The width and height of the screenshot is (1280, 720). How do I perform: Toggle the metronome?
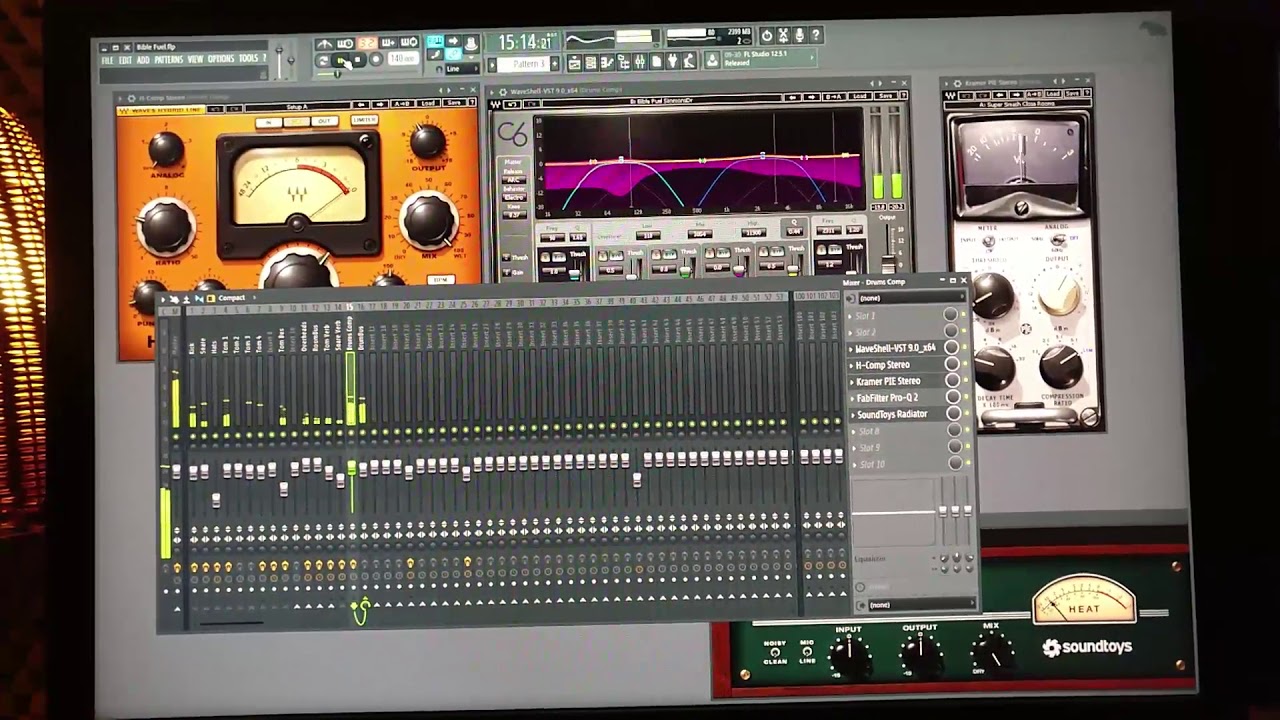[325, 44]
